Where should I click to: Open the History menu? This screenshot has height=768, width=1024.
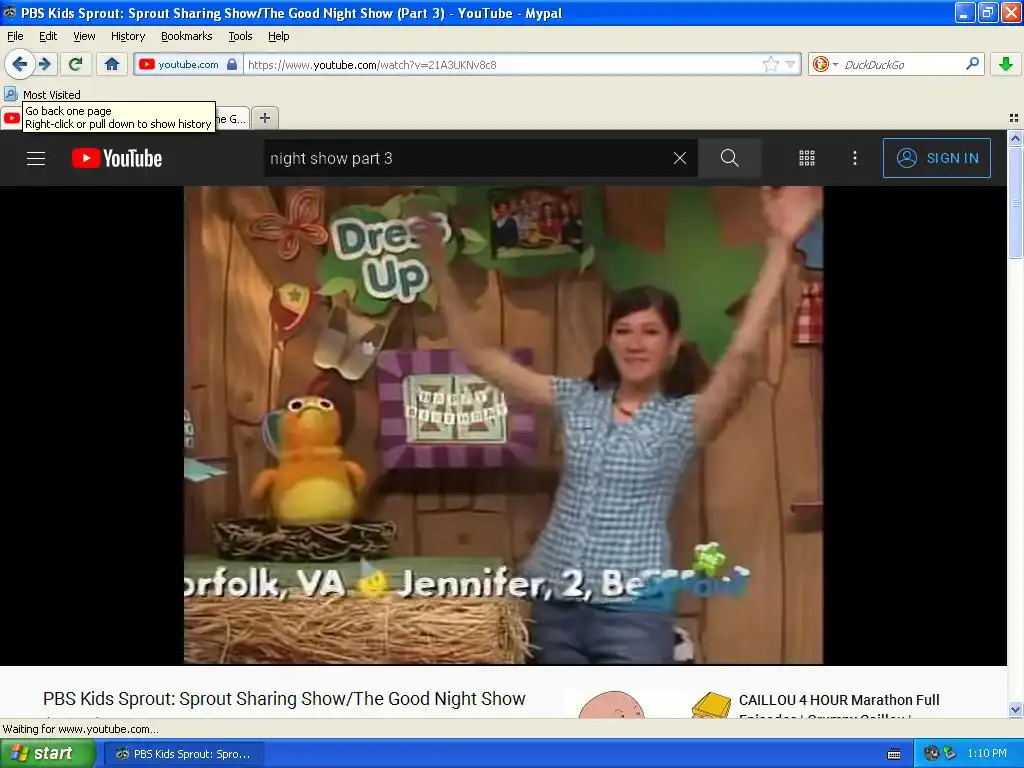[x=127, y=36]
